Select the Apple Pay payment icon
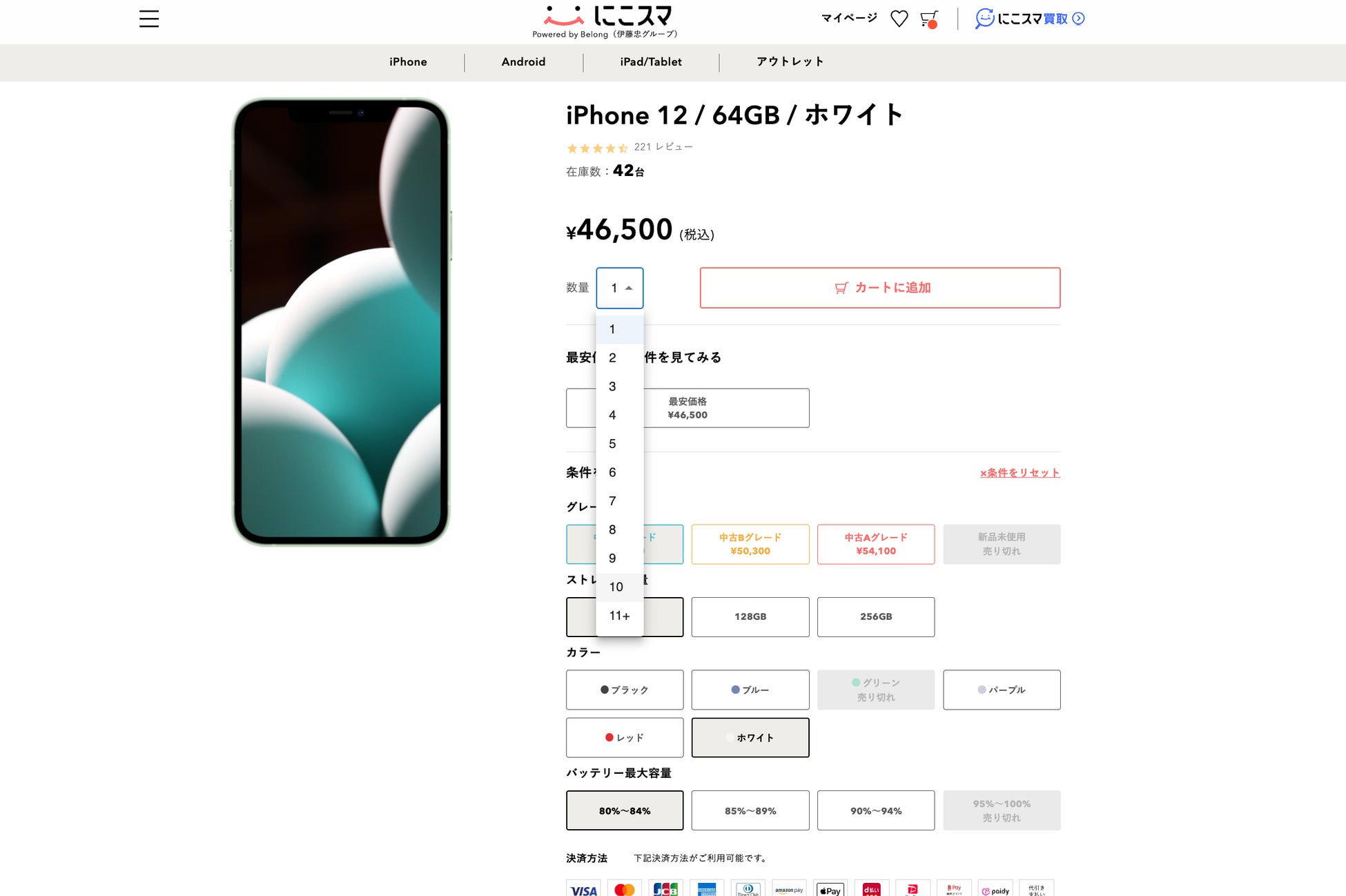 [x=830, y=889]
